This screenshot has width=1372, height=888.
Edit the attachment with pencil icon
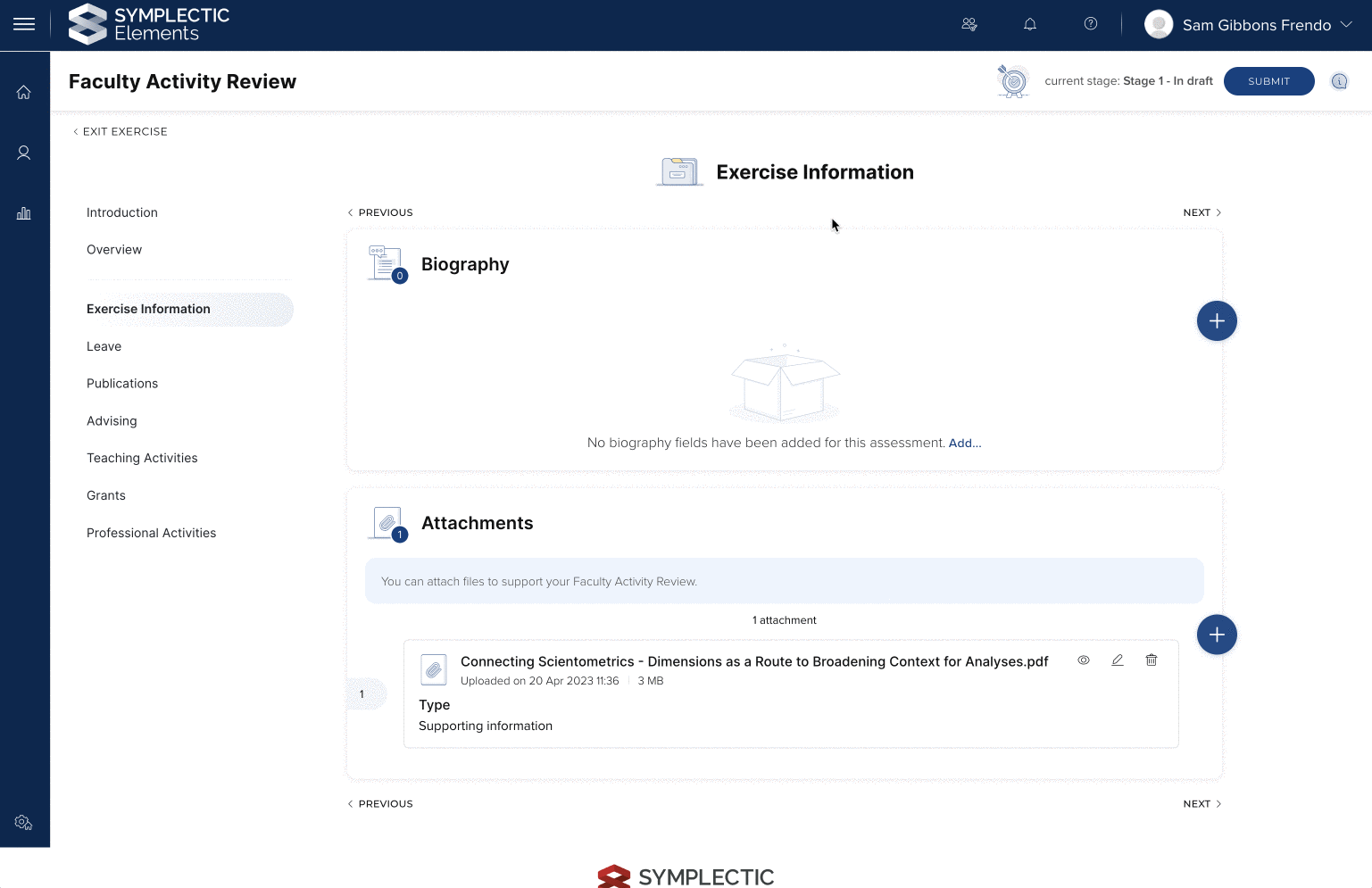[1117, 660]
